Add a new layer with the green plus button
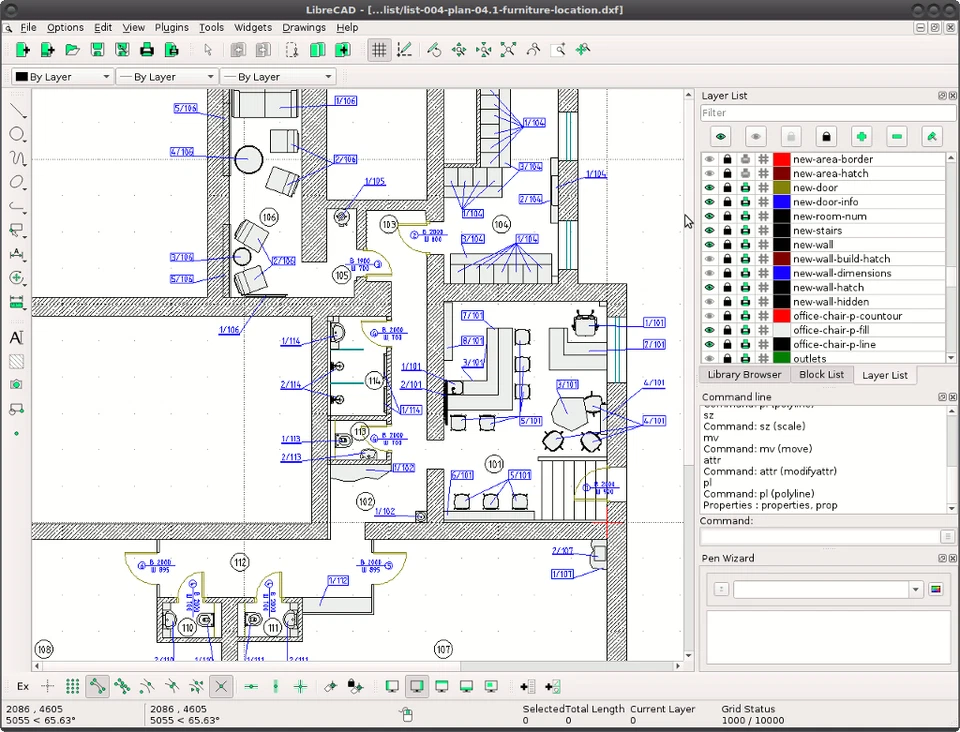This screenshot has height=732, width=960. [x=862, y=136]
